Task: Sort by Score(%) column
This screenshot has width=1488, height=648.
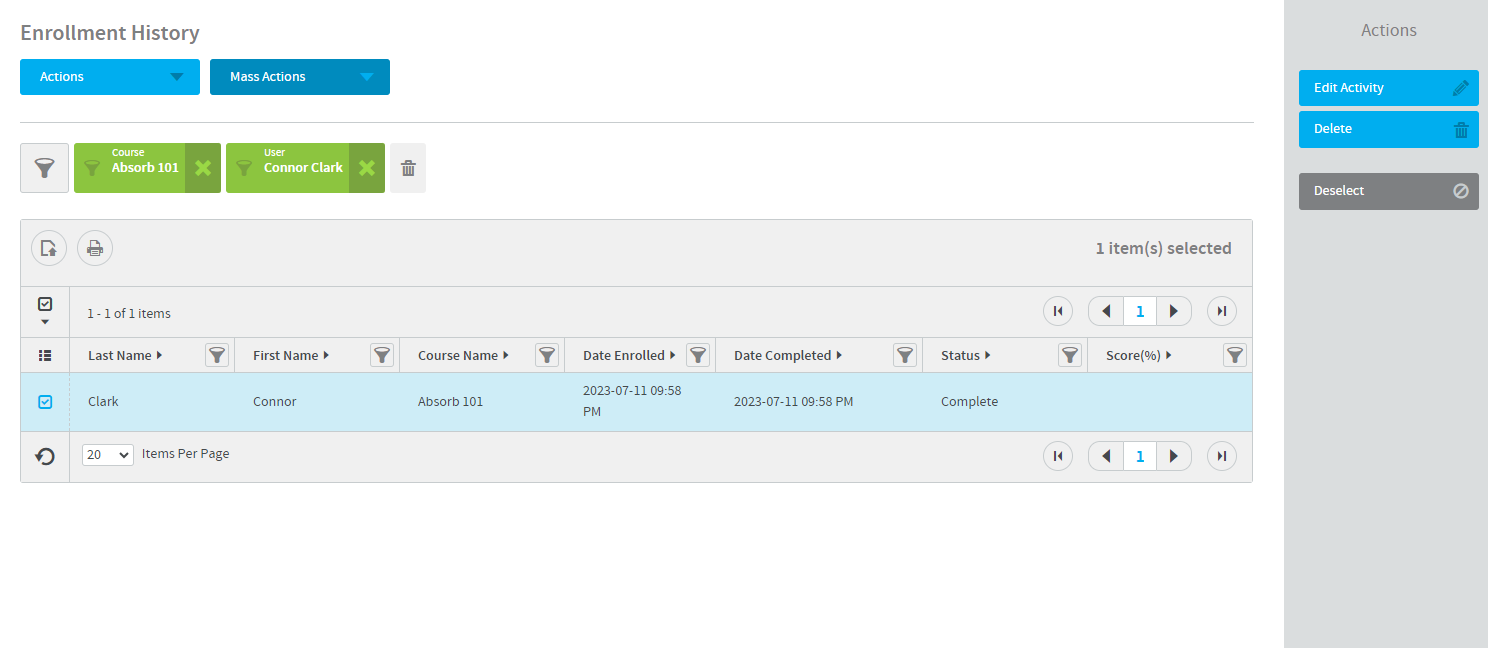Action: (1139, 355)
